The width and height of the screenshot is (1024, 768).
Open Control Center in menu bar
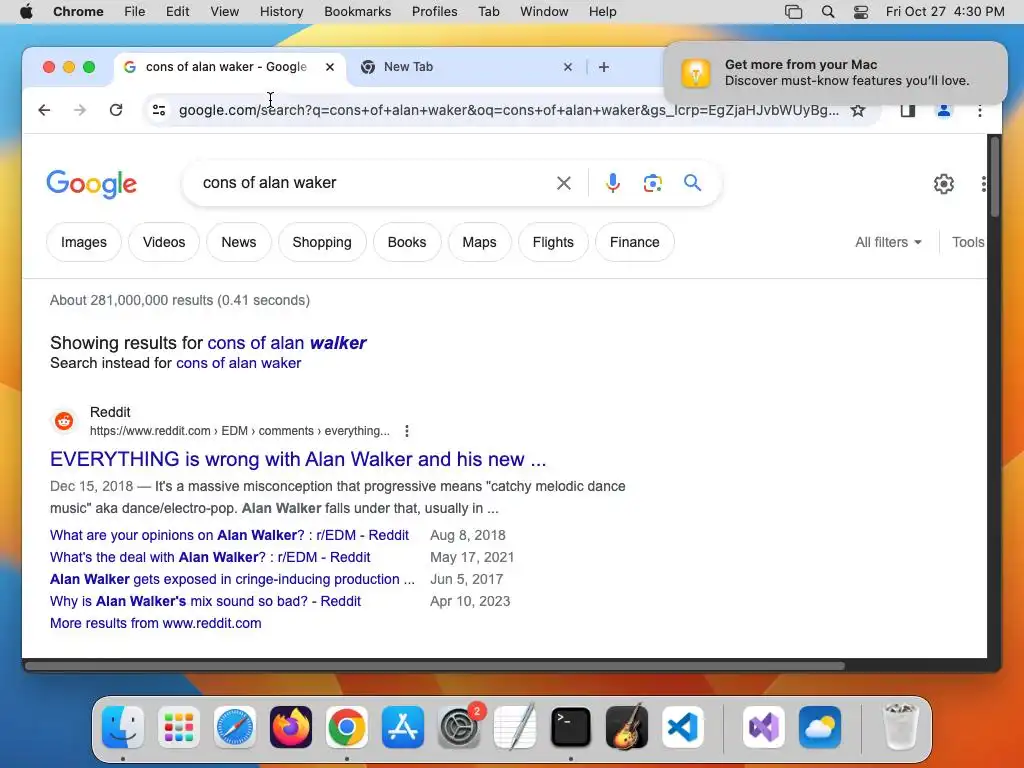(x=861, y=12)
